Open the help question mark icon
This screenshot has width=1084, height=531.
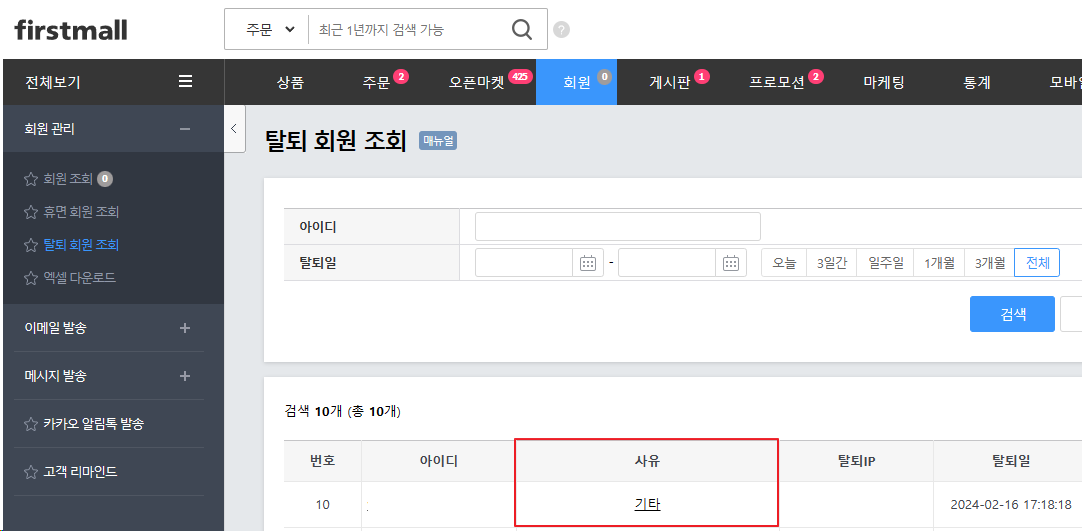(x=562, y=30)
